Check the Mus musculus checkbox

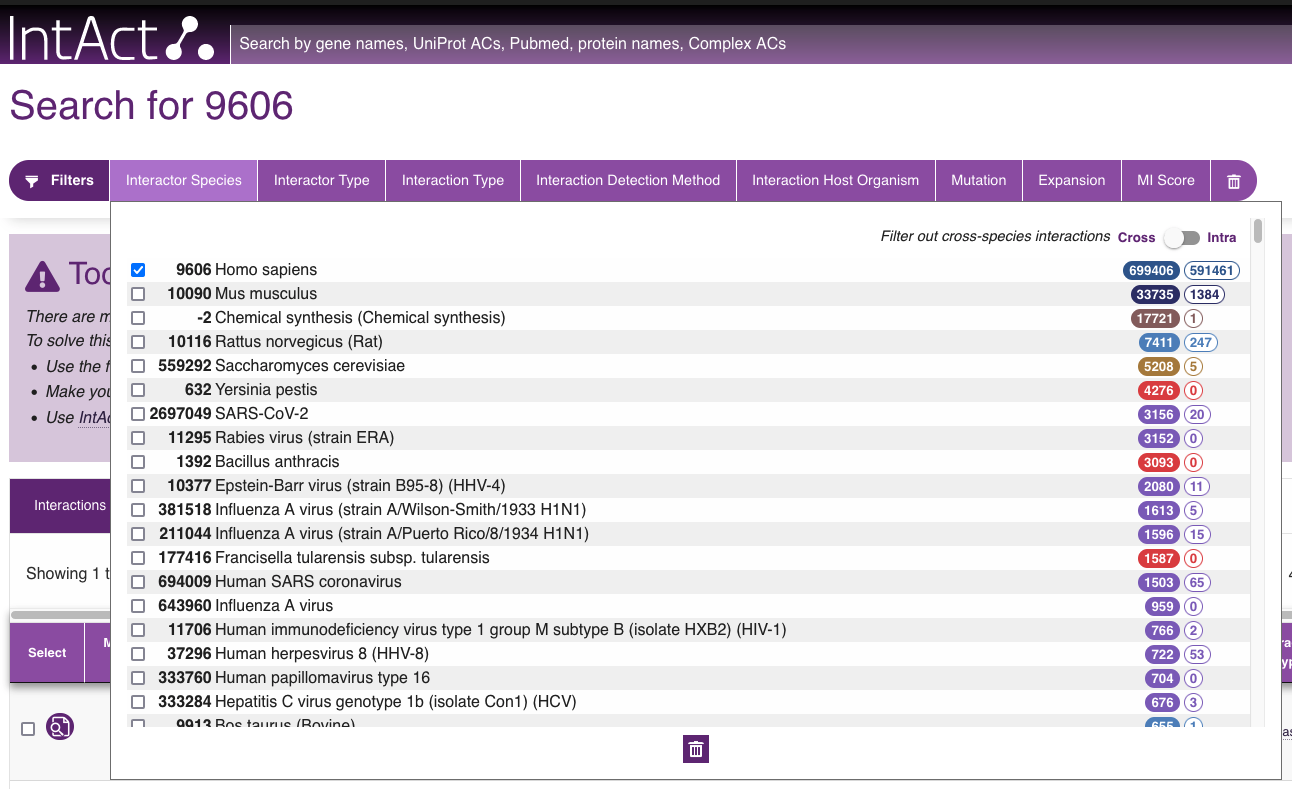(138, 294)
